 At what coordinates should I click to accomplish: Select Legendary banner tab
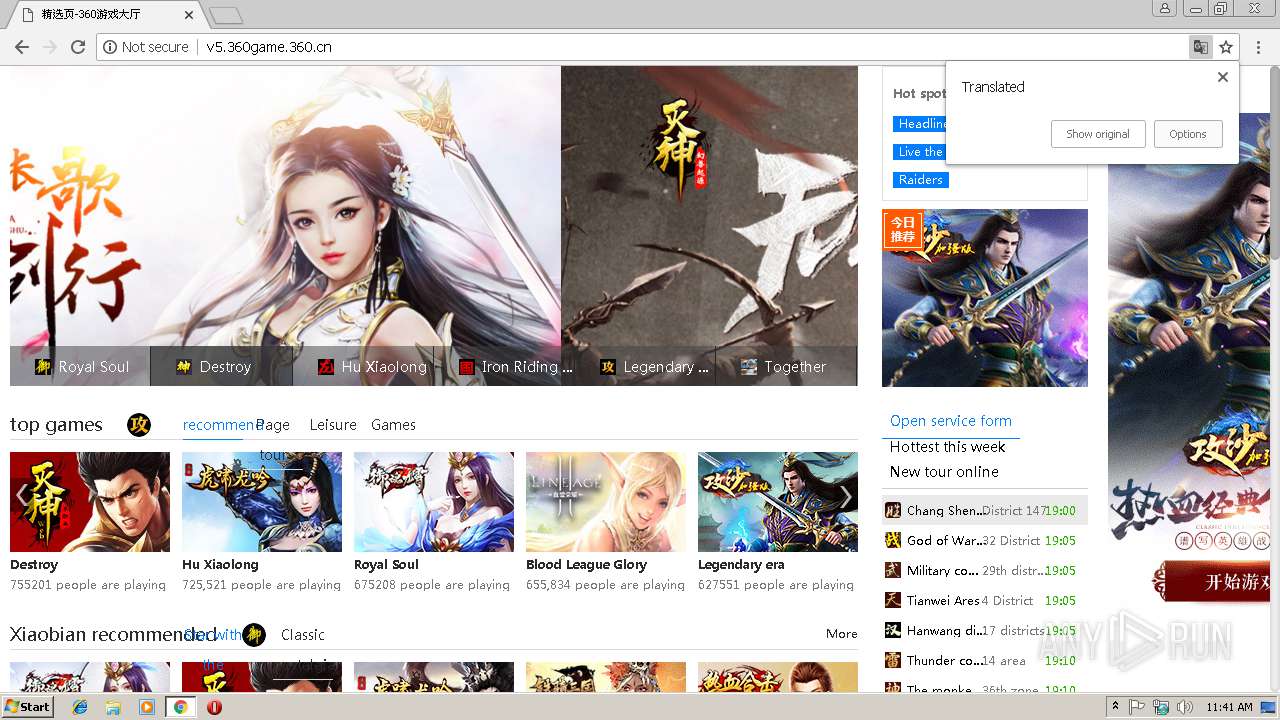[645, 367]
